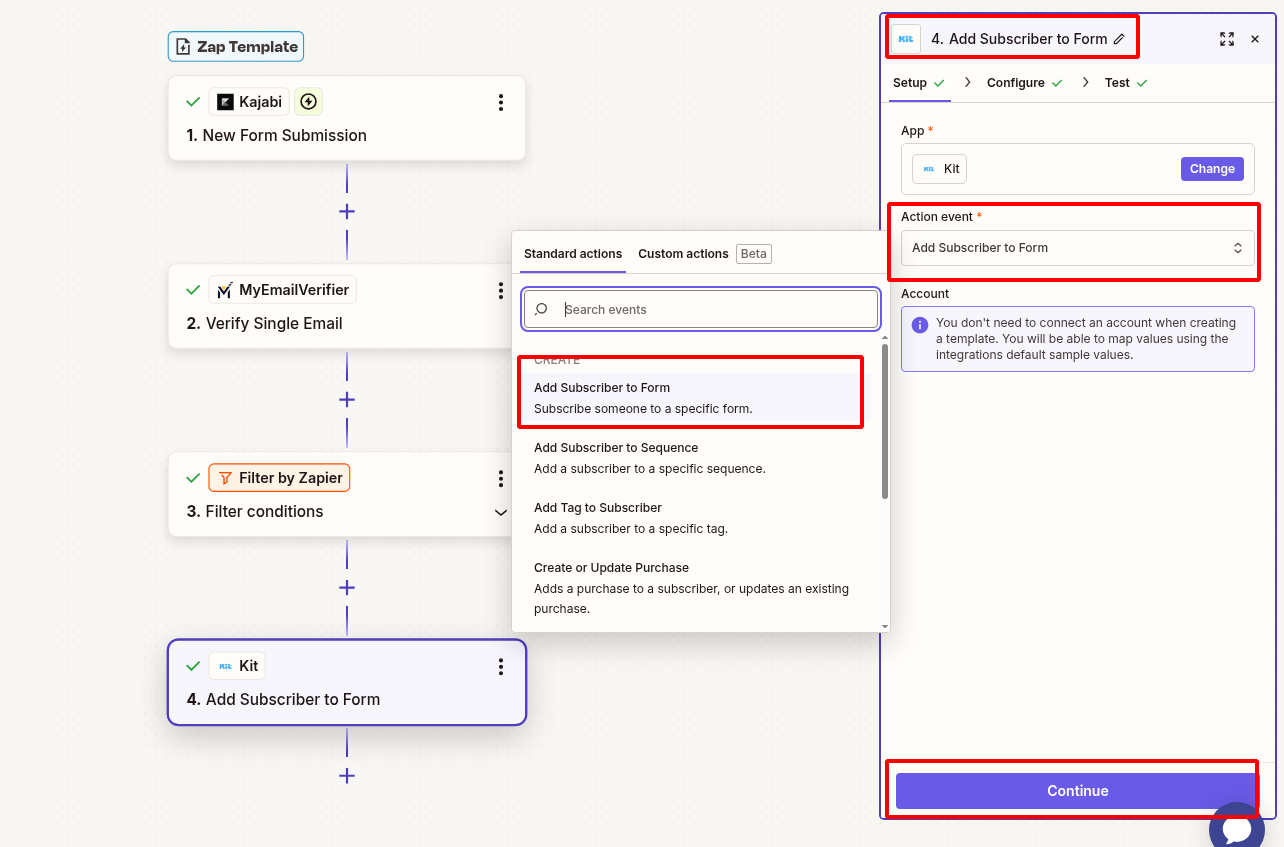Click the Kajabi instant trigger lightning icon
The image size is (1284, 847).
click(x=308, y=101)
